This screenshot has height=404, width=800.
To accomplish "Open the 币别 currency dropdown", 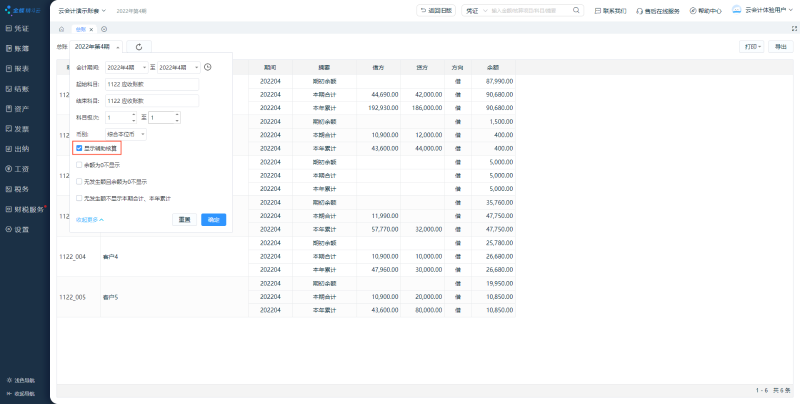I will point(126,133).
